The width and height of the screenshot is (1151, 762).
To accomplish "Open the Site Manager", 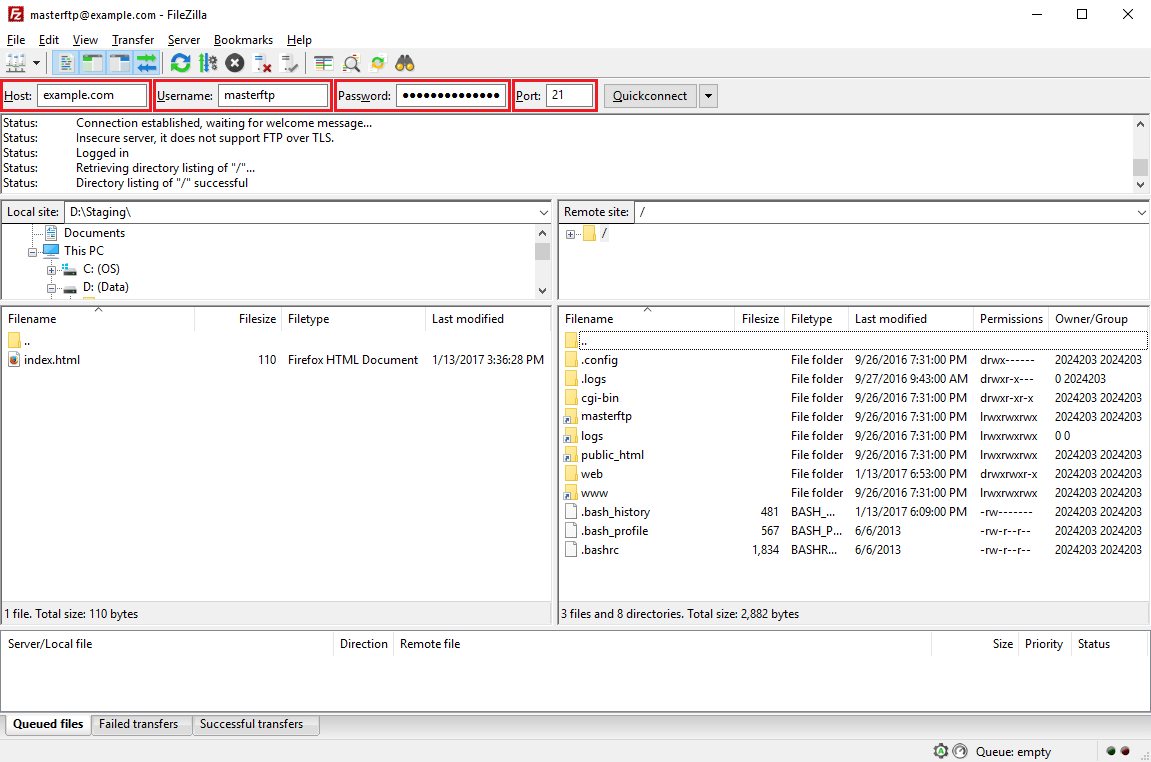I will [18, 62].
